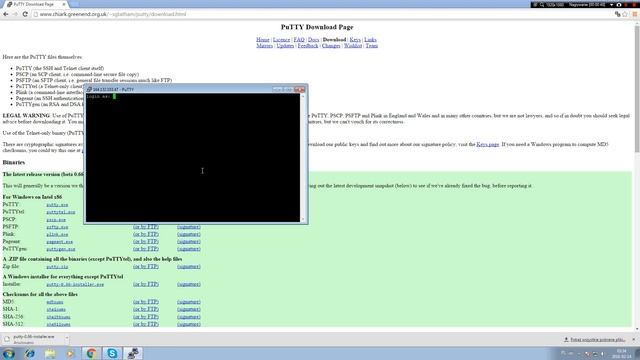Download pscp.exe

click(x=56, y=220)
